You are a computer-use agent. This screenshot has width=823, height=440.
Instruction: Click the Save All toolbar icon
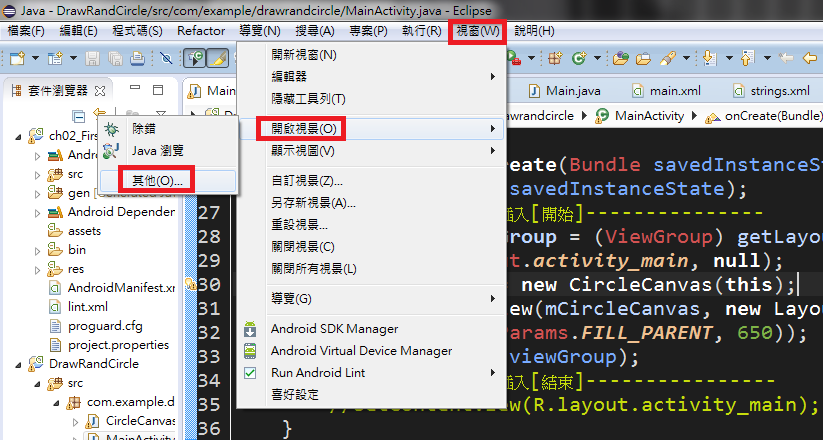click(x=115, y=58)
